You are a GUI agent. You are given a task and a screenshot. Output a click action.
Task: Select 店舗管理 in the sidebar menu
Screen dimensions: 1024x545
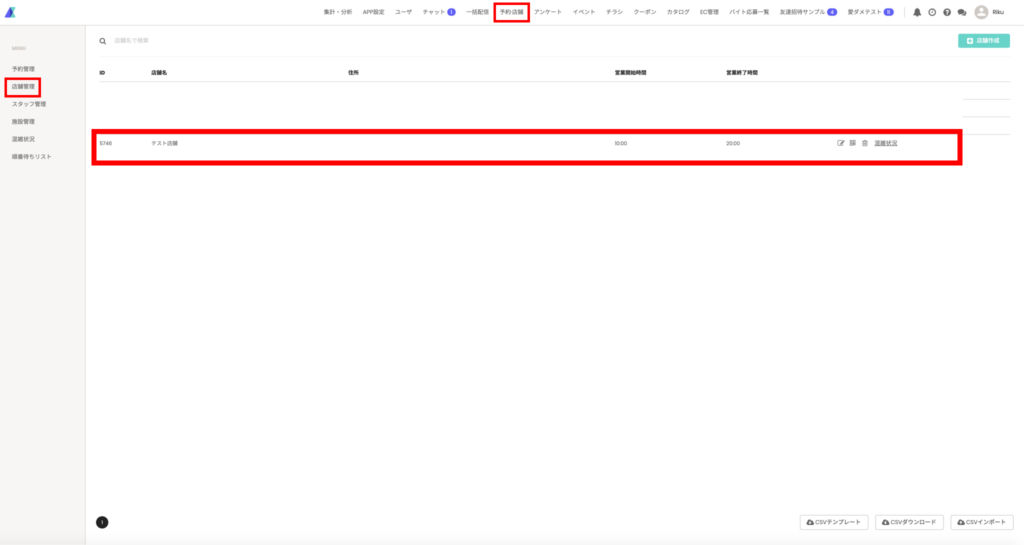[x=23, y=86]
